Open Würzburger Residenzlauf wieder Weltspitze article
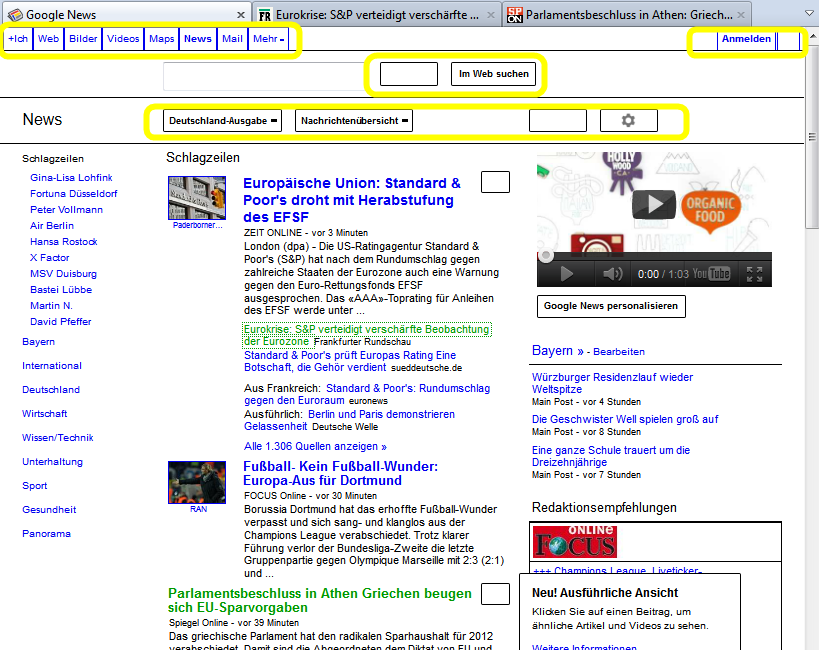The image size is (819, 650). 612,383
